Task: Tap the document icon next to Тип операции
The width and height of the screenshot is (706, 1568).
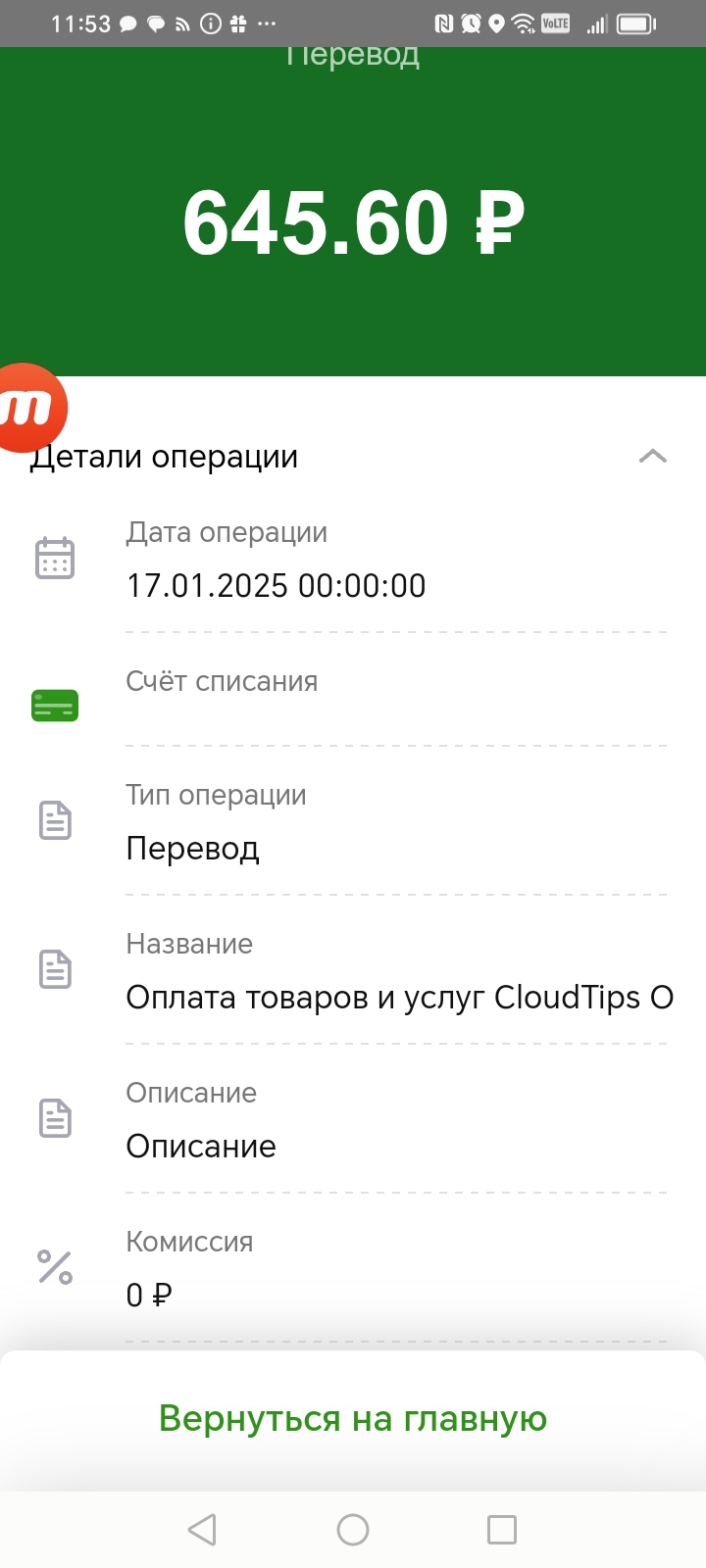Action: tap(55, 820)
